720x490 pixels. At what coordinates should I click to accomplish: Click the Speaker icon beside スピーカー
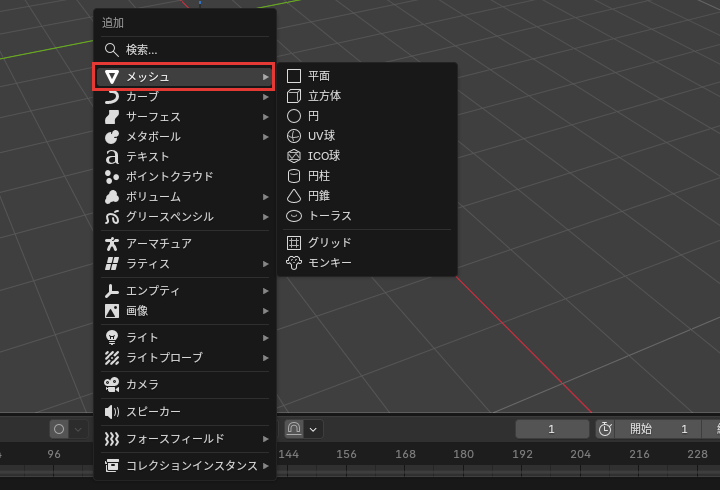tap(112, 411)
